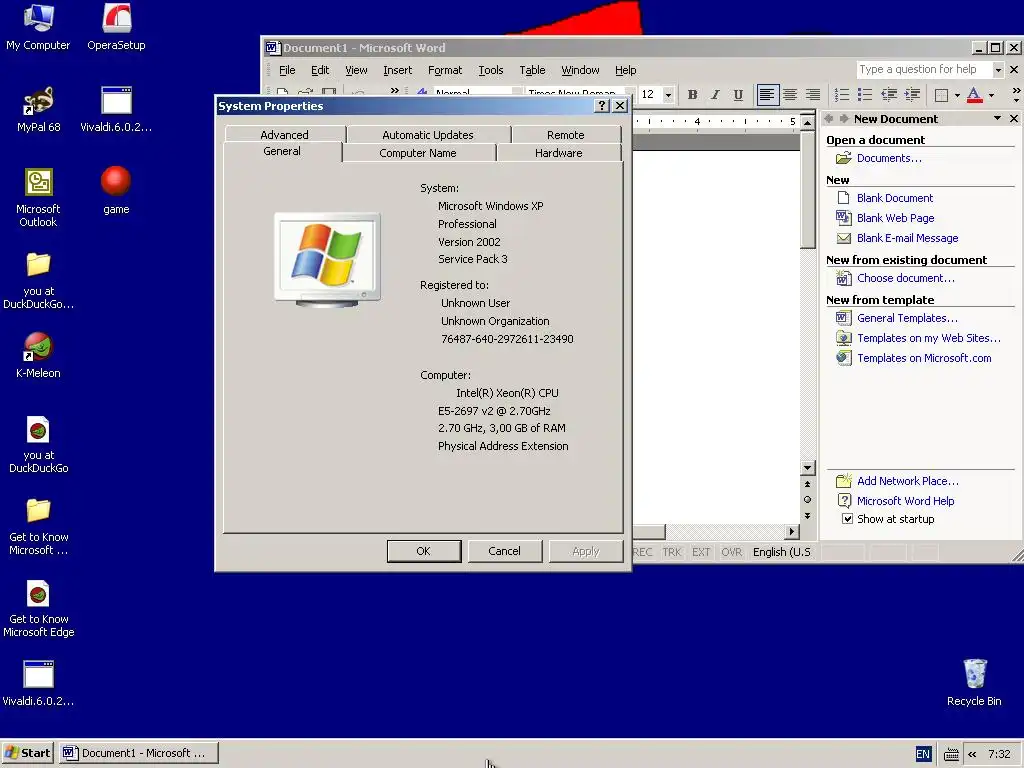Click the System Properties help question button
Screen dimensions: 1024x768
[602, 106]
